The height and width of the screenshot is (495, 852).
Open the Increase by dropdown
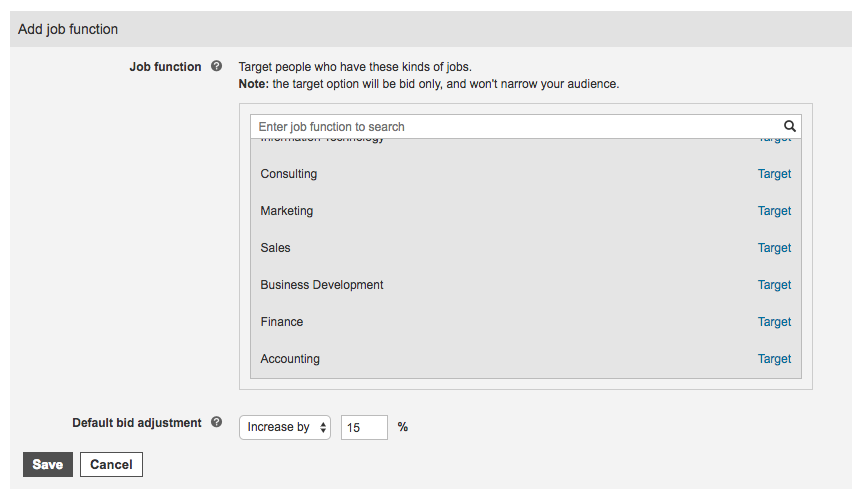[x=285, y=427]
